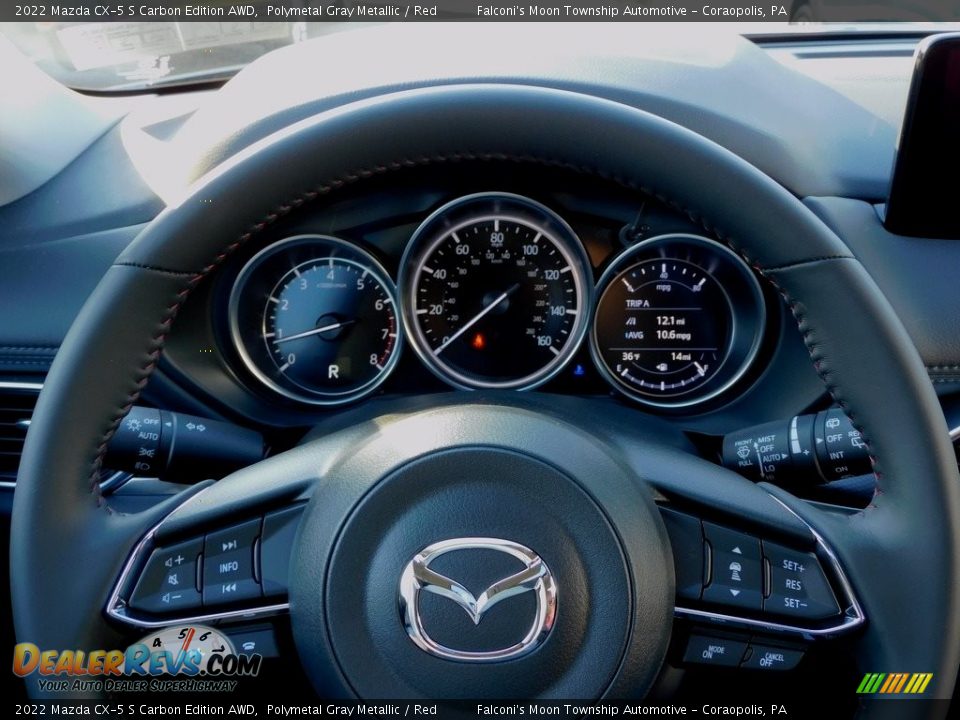
Task: Tap the 10.6 mpg average fuel economy reading
Action: coord(673,335)
